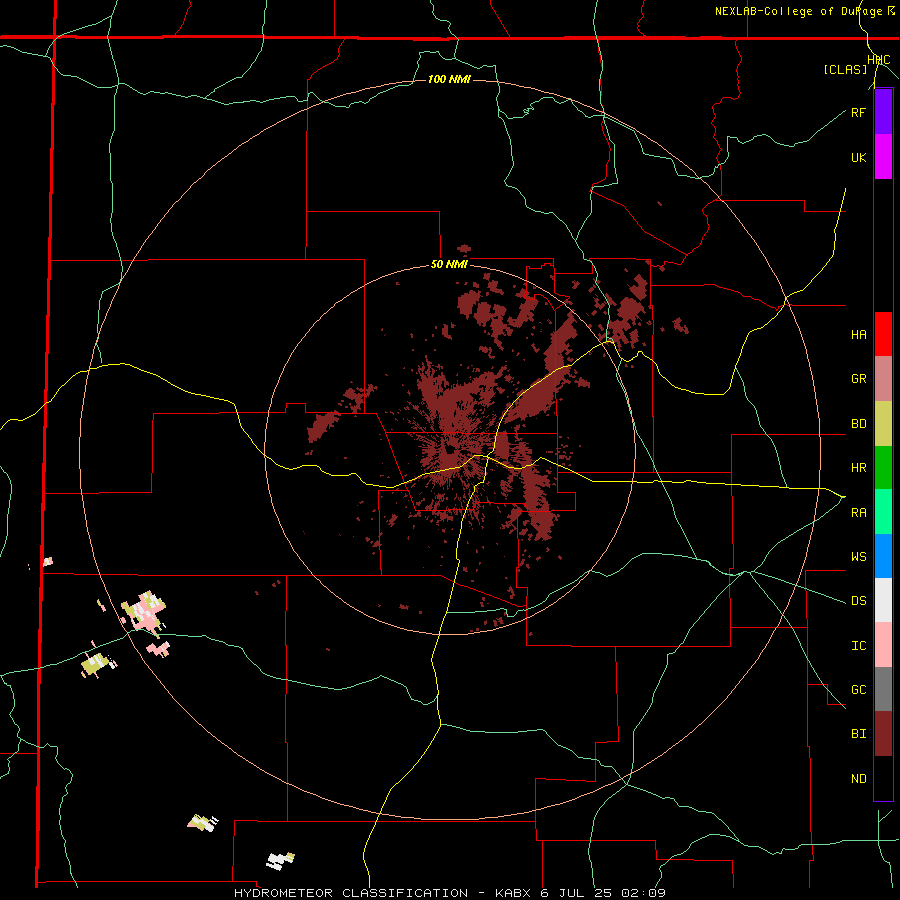Click the GC legend label
Viewport: 900px width, 900px height.
pos(859,690)
